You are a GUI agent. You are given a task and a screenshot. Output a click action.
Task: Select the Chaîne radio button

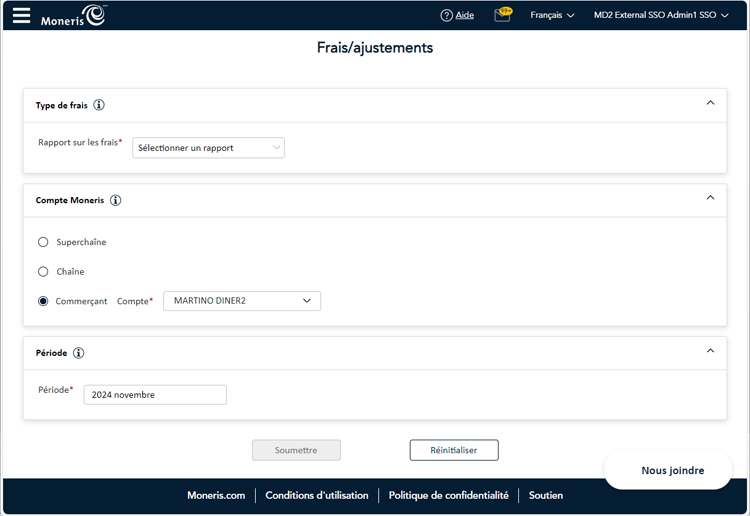43,271
